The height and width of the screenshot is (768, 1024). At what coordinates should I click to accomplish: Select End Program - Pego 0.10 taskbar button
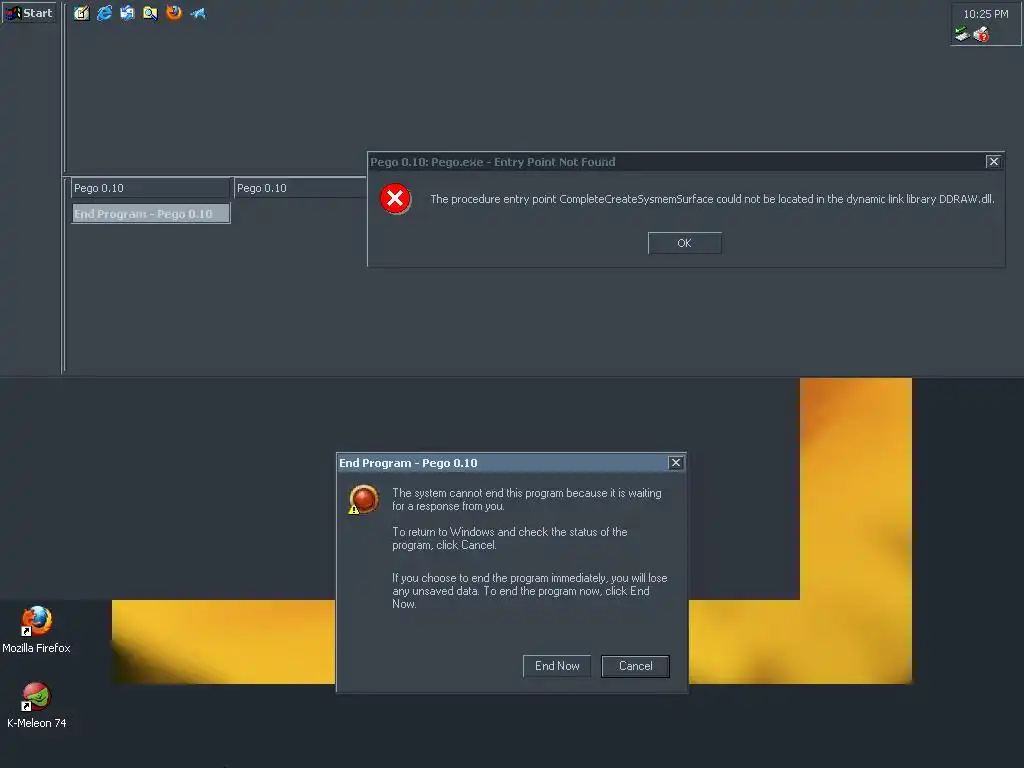coord(151,214)
